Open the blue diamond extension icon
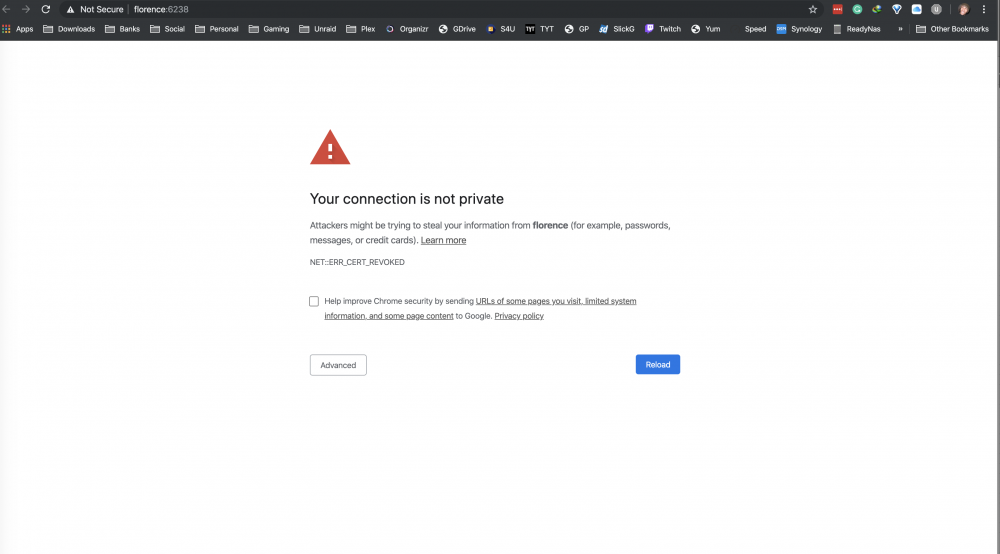 [x=897, y=10]
